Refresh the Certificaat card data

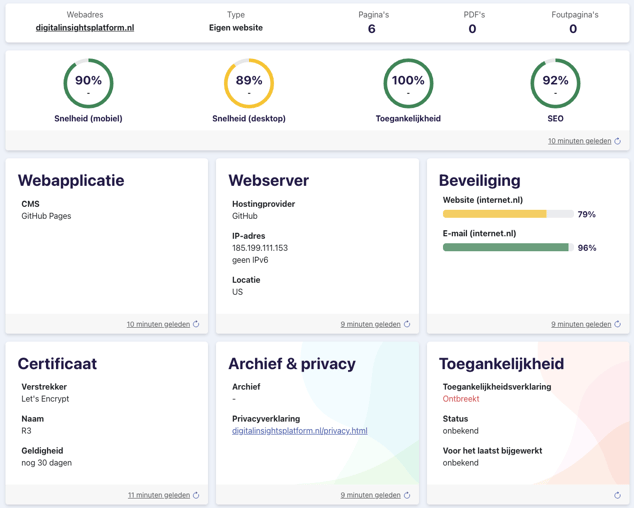pyautogui.click(x=196, y=495)
